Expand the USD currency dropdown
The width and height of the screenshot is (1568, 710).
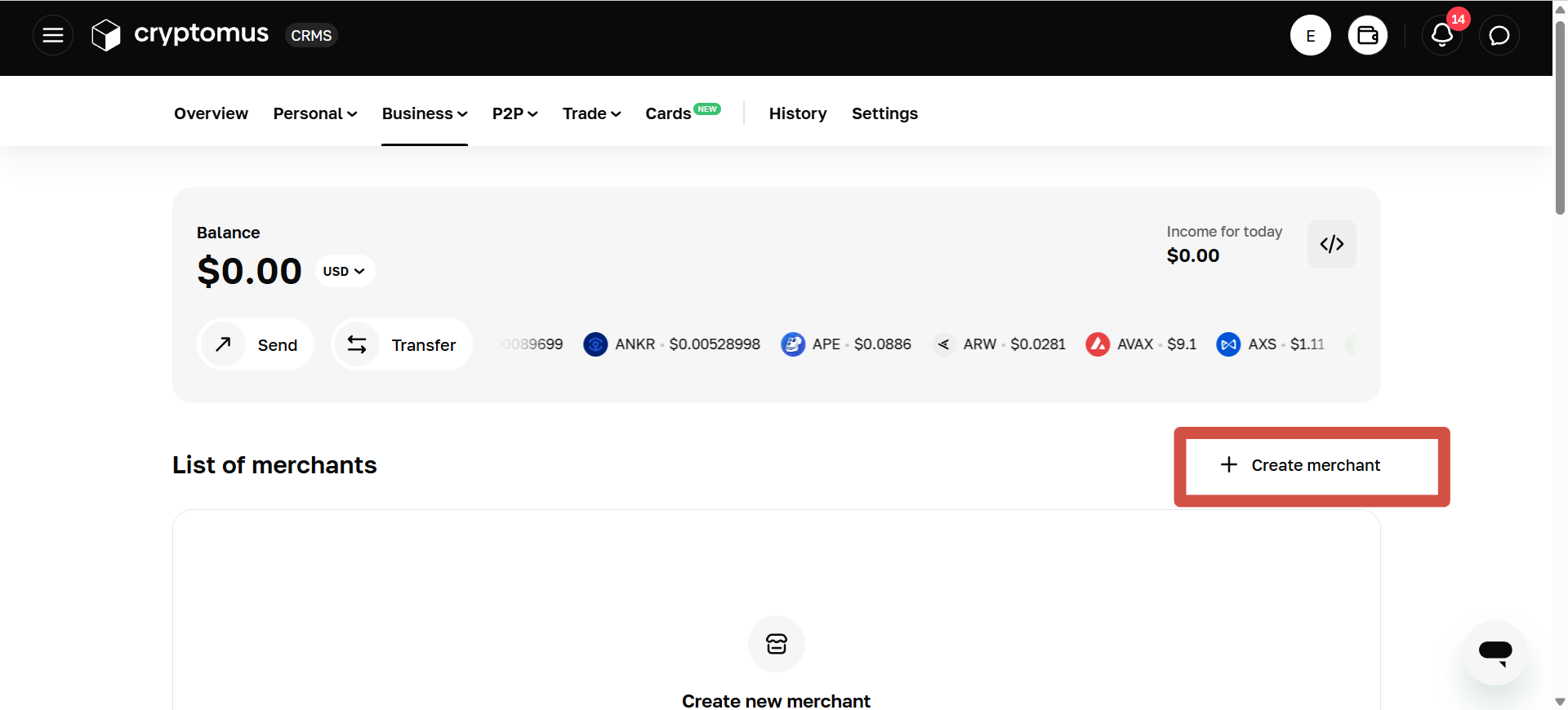click(344, 271)
